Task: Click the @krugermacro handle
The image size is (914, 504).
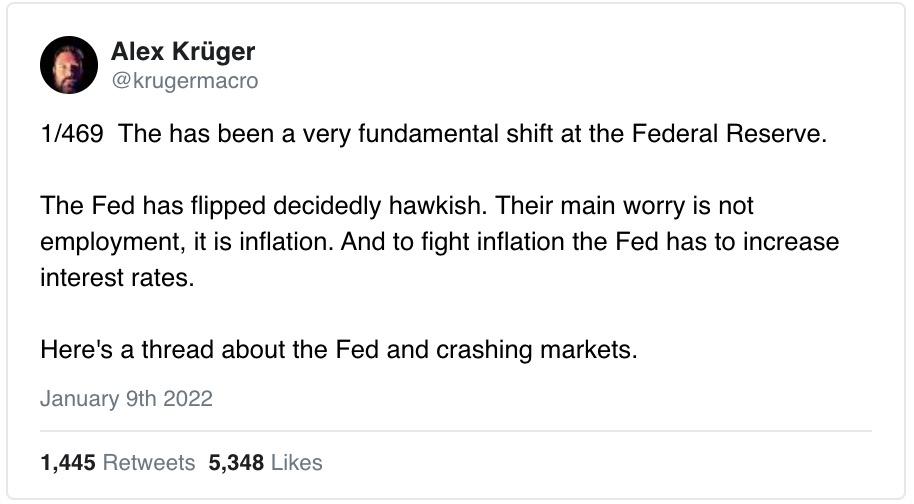Action: [185, 81]
